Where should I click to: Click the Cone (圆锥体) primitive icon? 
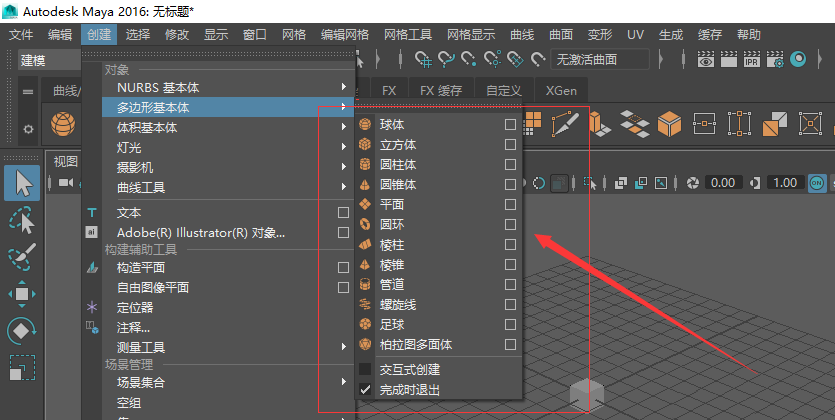365,184
